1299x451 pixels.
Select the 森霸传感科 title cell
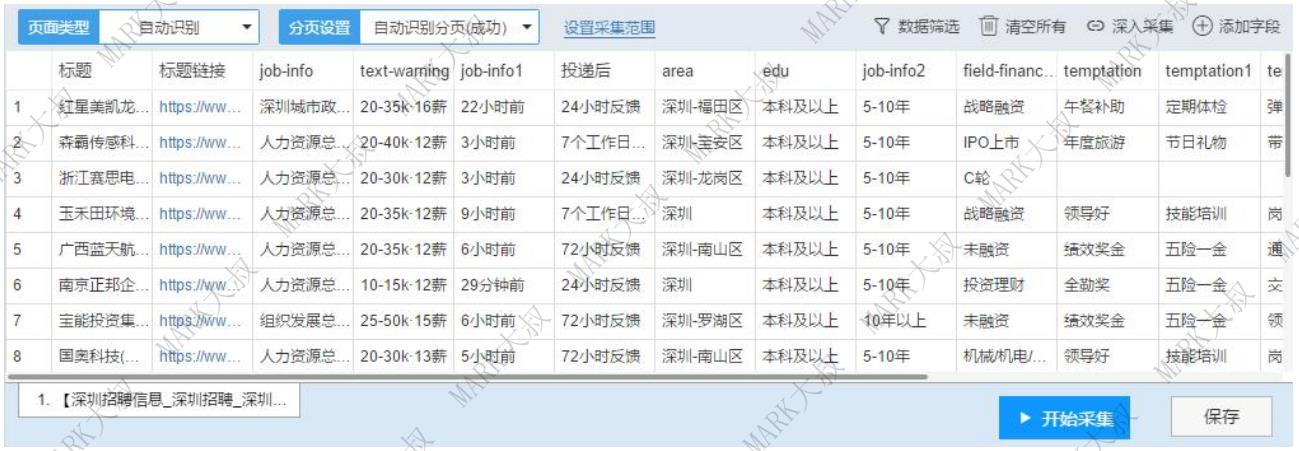[101, 143]
